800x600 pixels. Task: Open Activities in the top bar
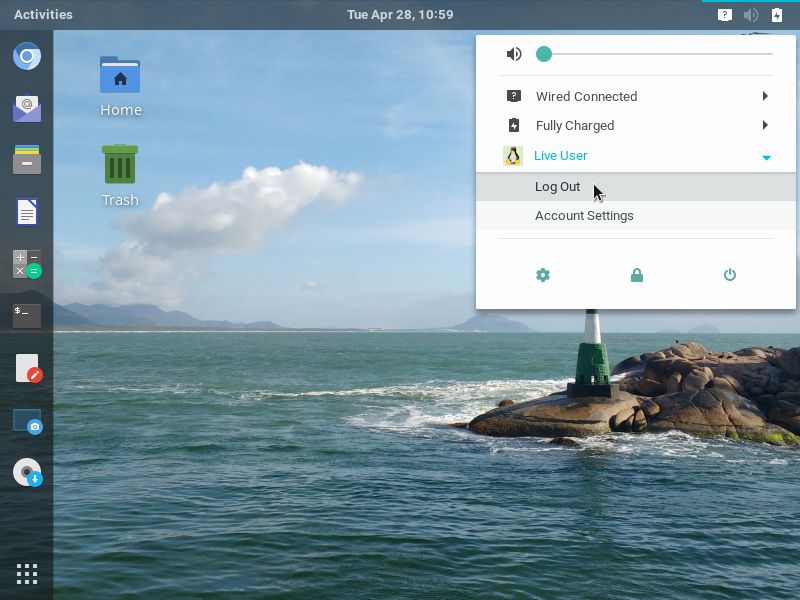(43, 14)
